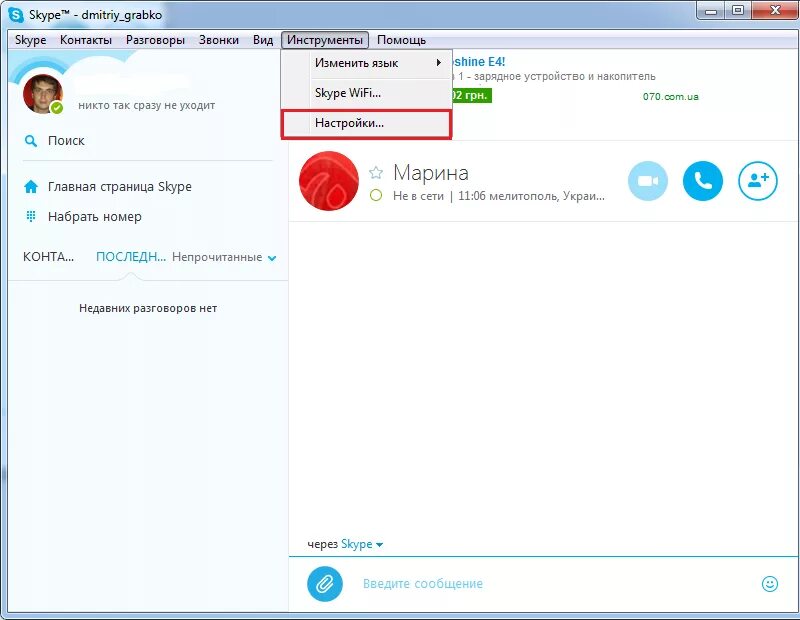Viewport: 800px width, 620px height.
Task: Click the Skype logo in title bar
Action: coord(16,14)
